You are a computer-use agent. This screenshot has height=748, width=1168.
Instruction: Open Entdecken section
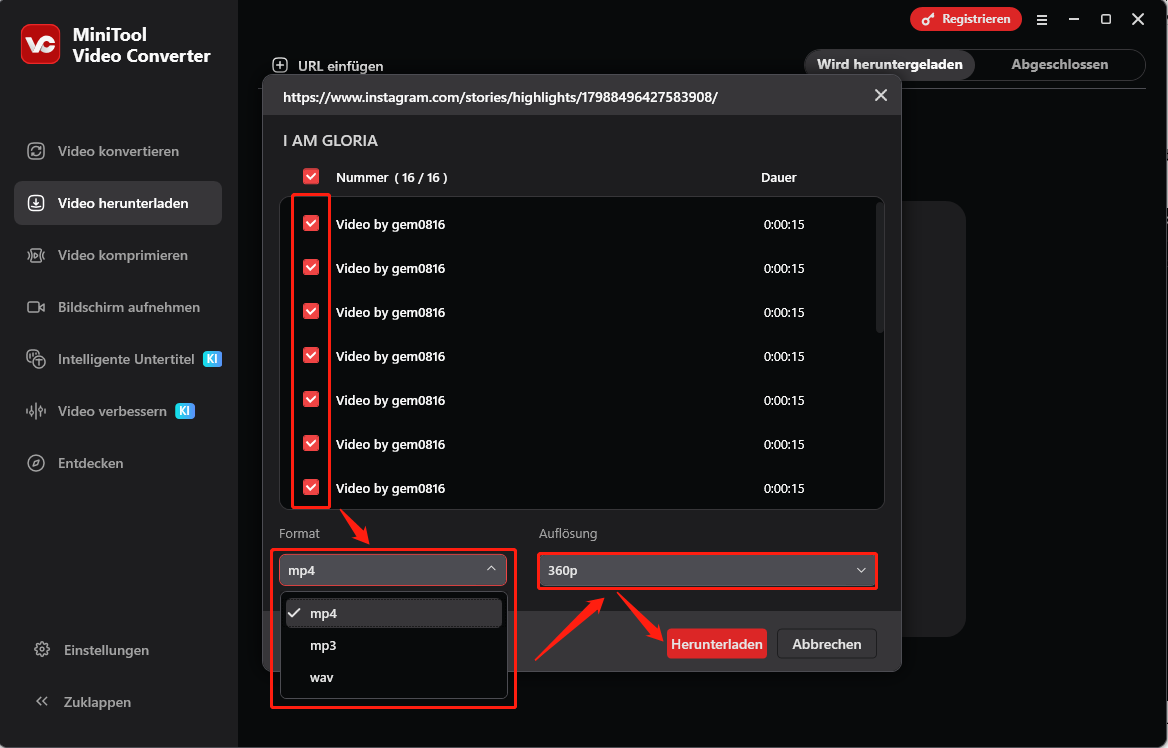[118, 463]
